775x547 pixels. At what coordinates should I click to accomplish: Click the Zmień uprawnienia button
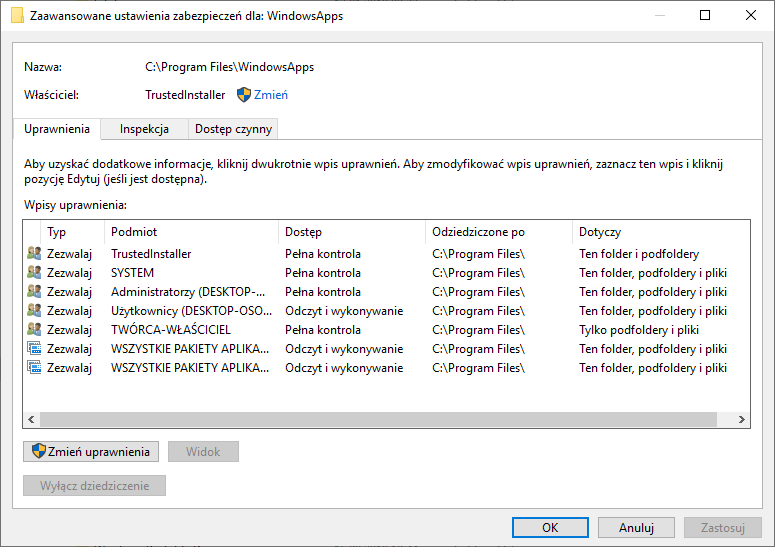click(x=91, y=452)
